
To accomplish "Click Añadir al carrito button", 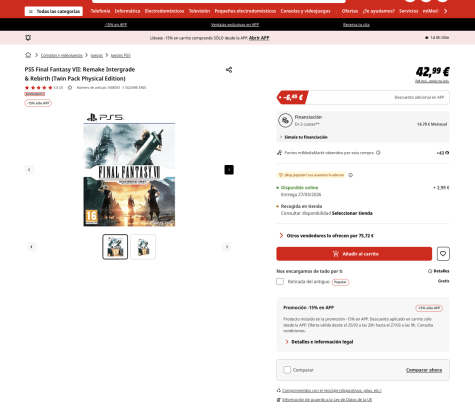I will click(x=354, y=254).
